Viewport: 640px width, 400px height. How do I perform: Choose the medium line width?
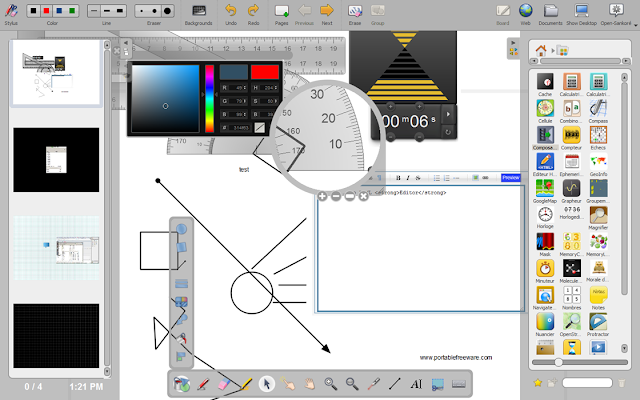[107, 11]
